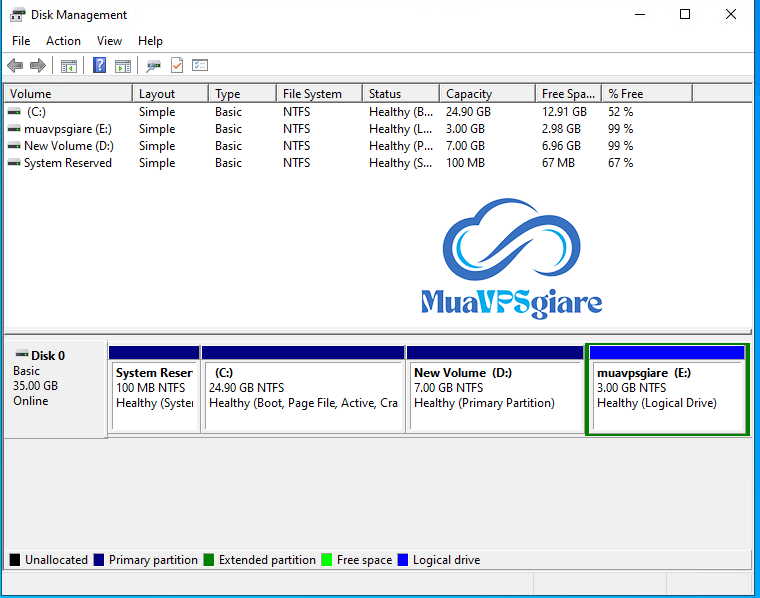Screen dimensions: 760x598
Task: Click the Forward arrow toolbar icon
Action: pos(38,66)
